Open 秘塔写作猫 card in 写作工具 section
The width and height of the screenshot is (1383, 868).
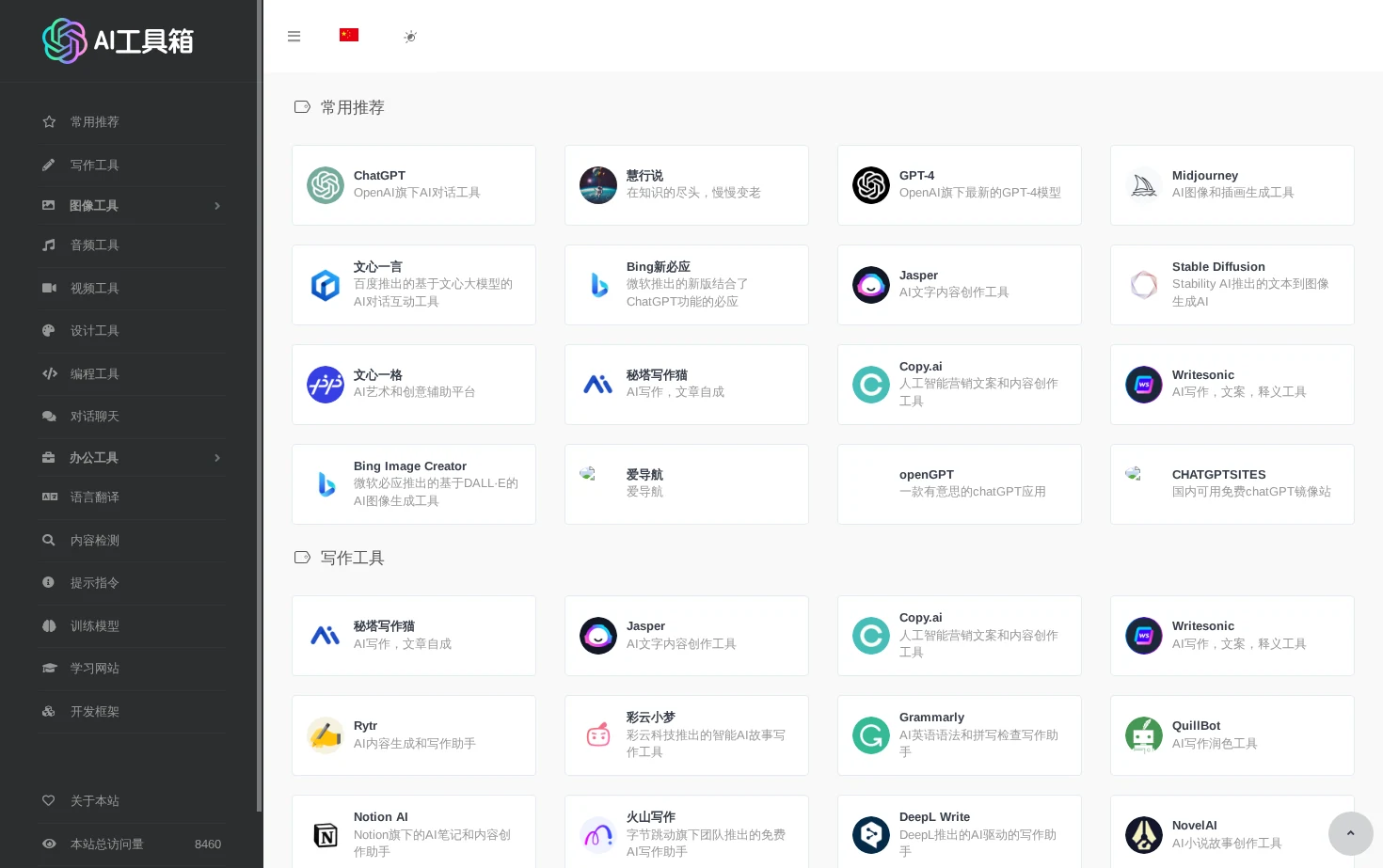[x=414, y=636]
